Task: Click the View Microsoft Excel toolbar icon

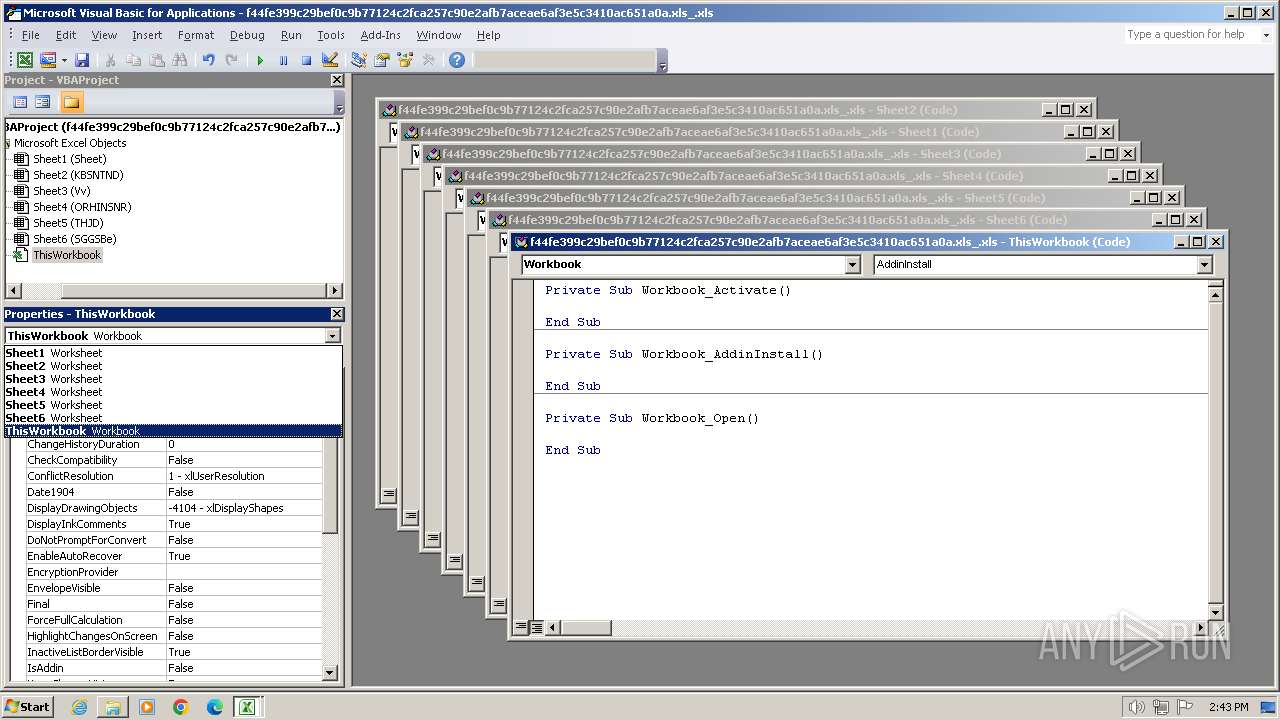Action: (x=25, y=60)
